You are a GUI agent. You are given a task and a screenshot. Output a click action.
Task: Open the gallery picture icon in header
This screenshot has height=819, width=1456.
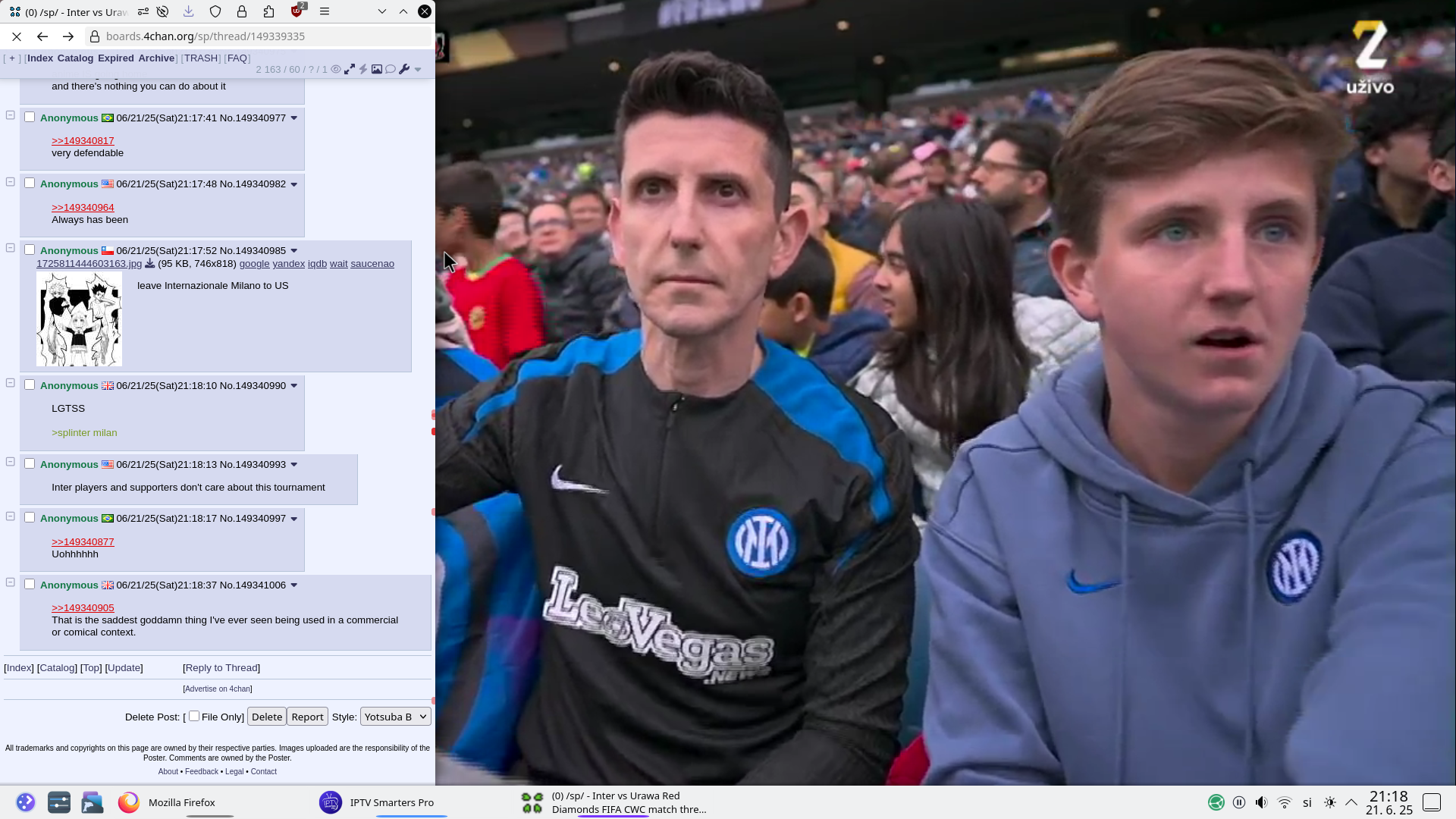377,69
